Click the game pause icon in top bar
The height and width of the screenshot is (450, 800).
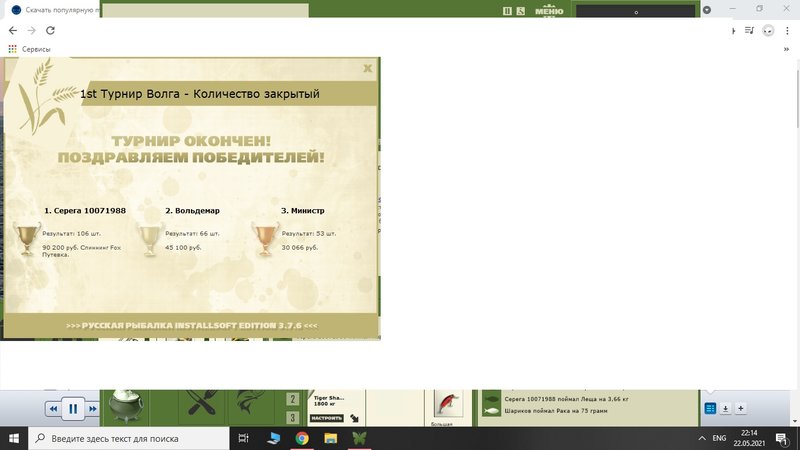pos(507,11)
